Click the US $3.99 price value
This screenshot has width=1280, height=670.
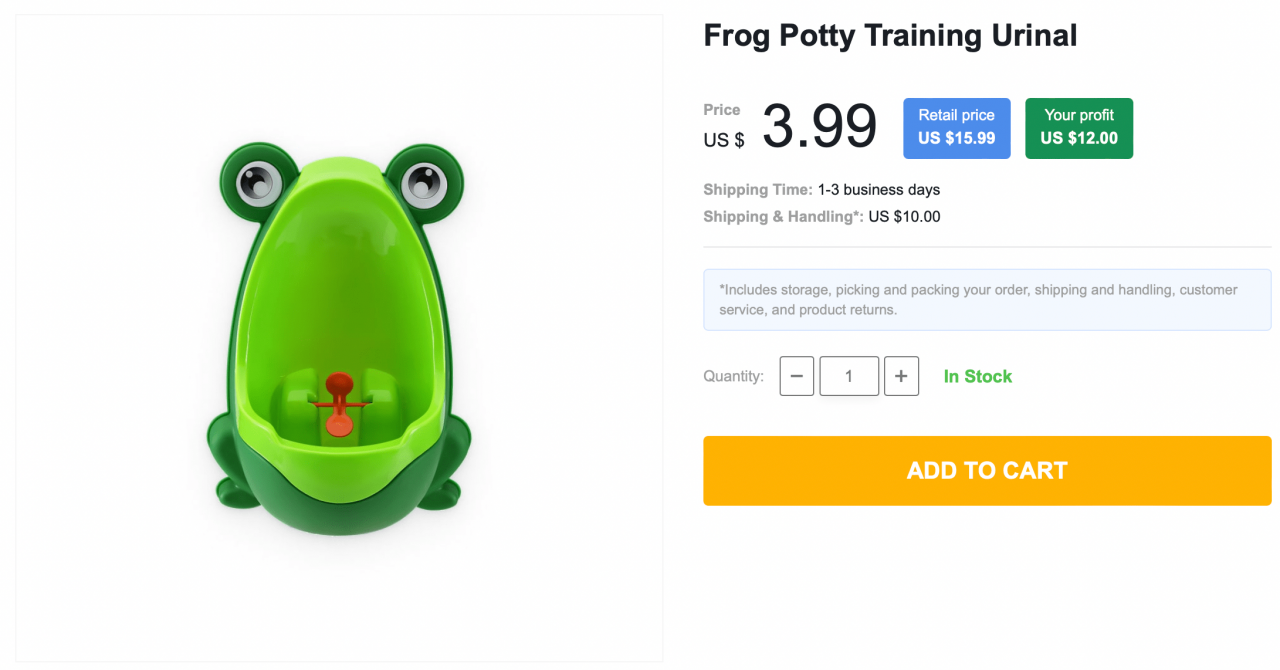[x=818, y=126]
